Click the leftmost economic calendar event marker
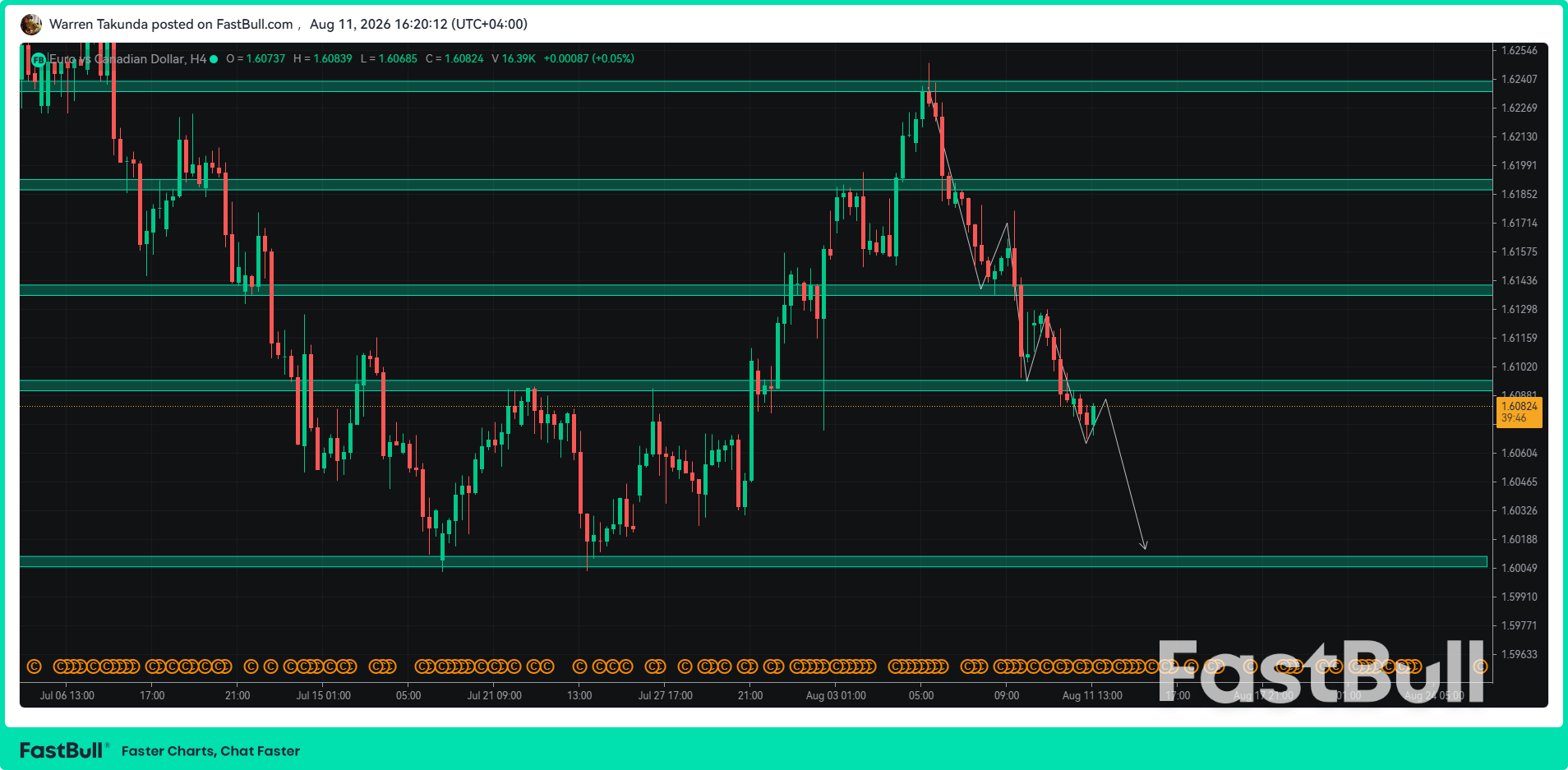The width and height of the screenshot is (1568, 770). click(x=34, y=666)
